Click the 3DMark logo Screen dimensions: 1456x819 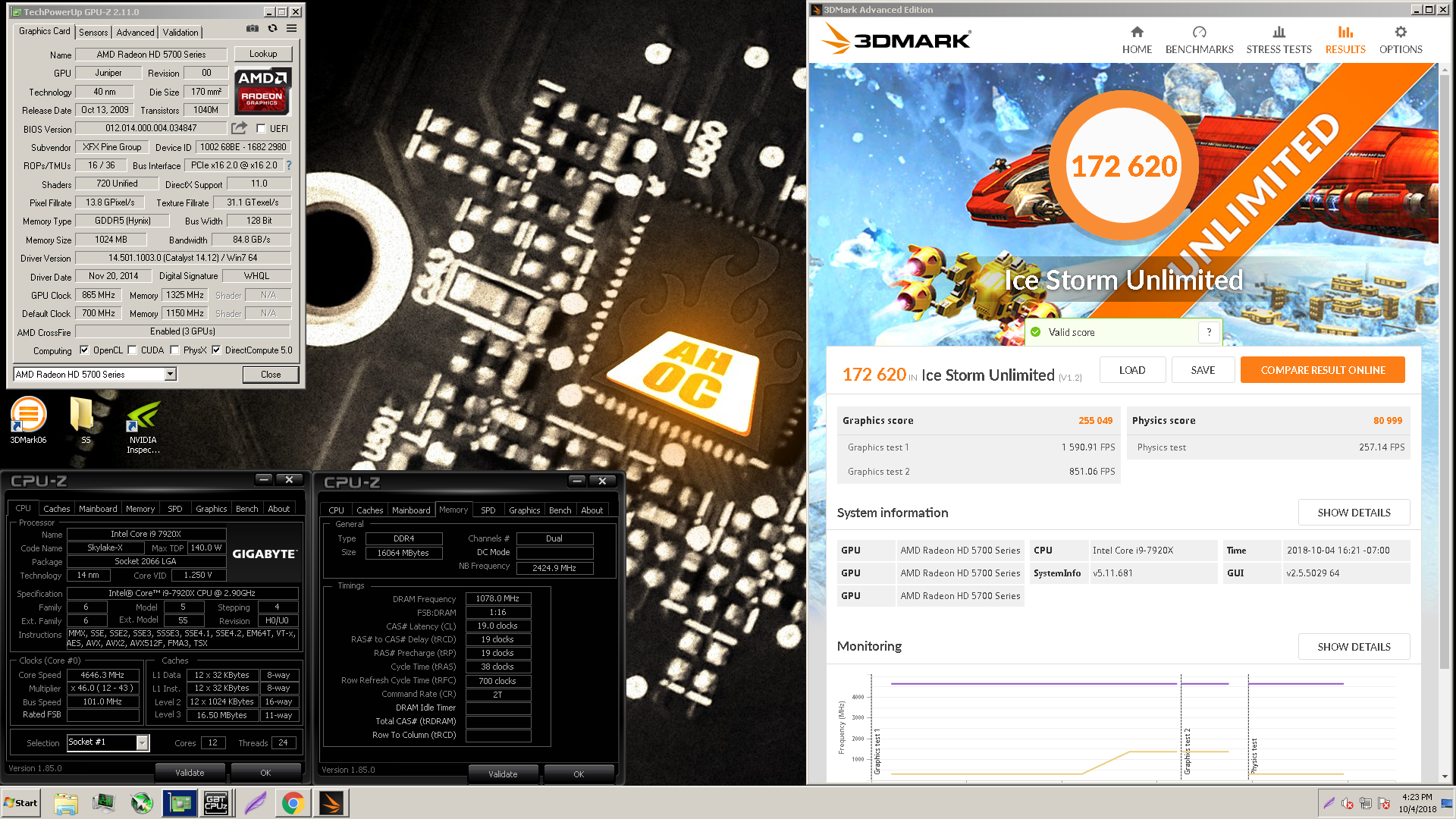[896, 38]
